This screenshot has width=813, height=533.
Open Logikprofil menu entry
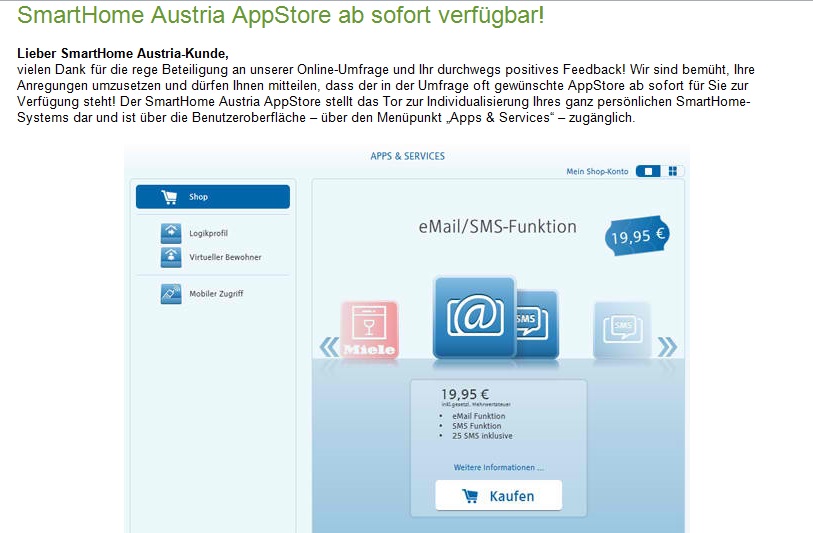coord(208,233)
